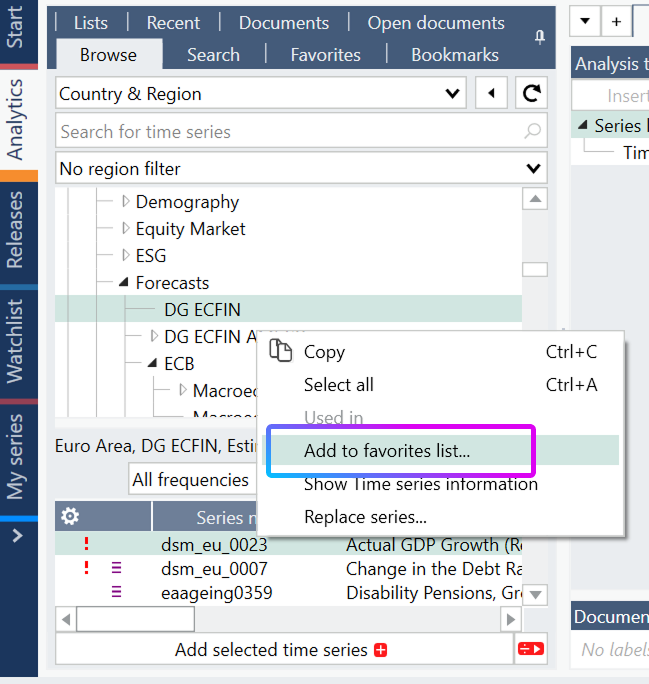649x684 pixels.
Task: Collapse the ECB tree node
Action: (152, 363)
